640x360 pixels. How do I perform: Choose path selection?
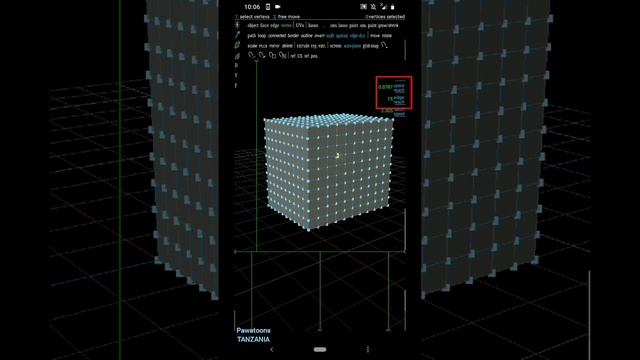coord(251,36)
